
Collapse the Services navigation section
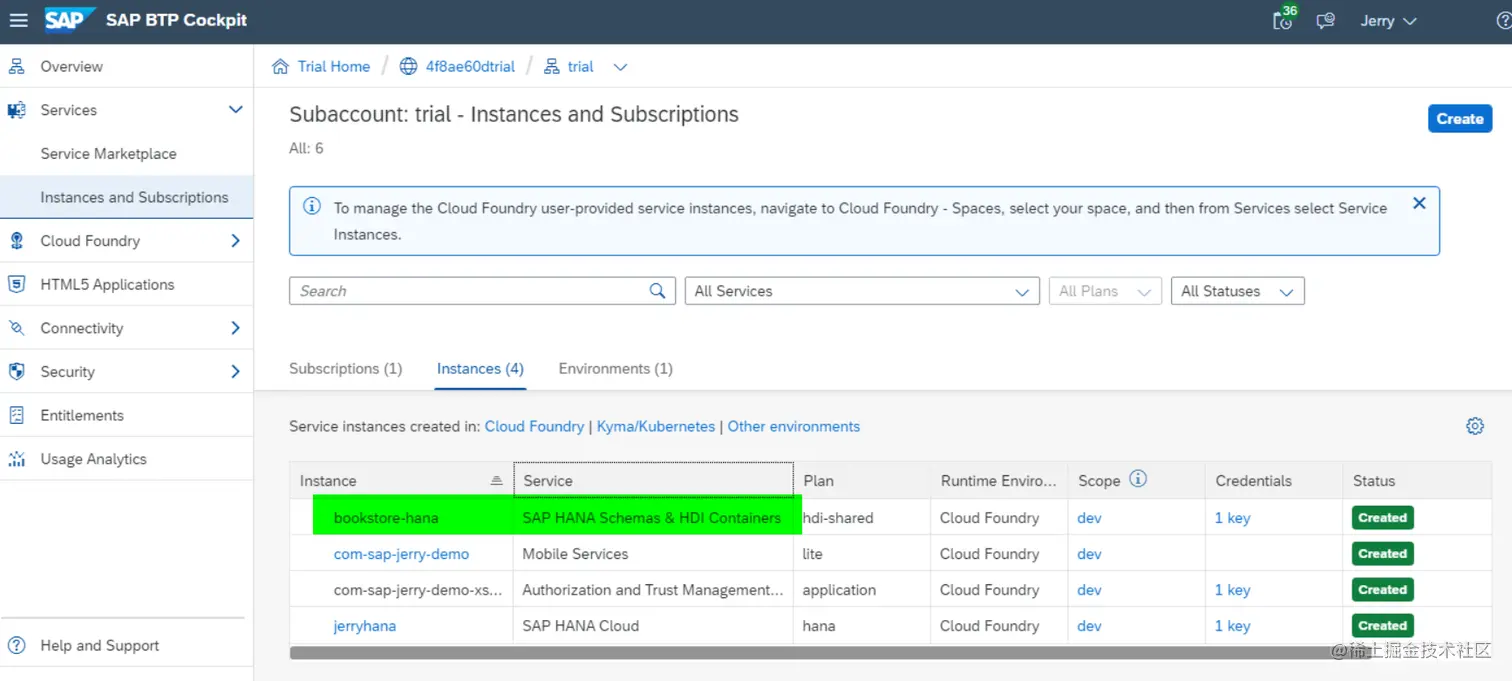[235, 110]
